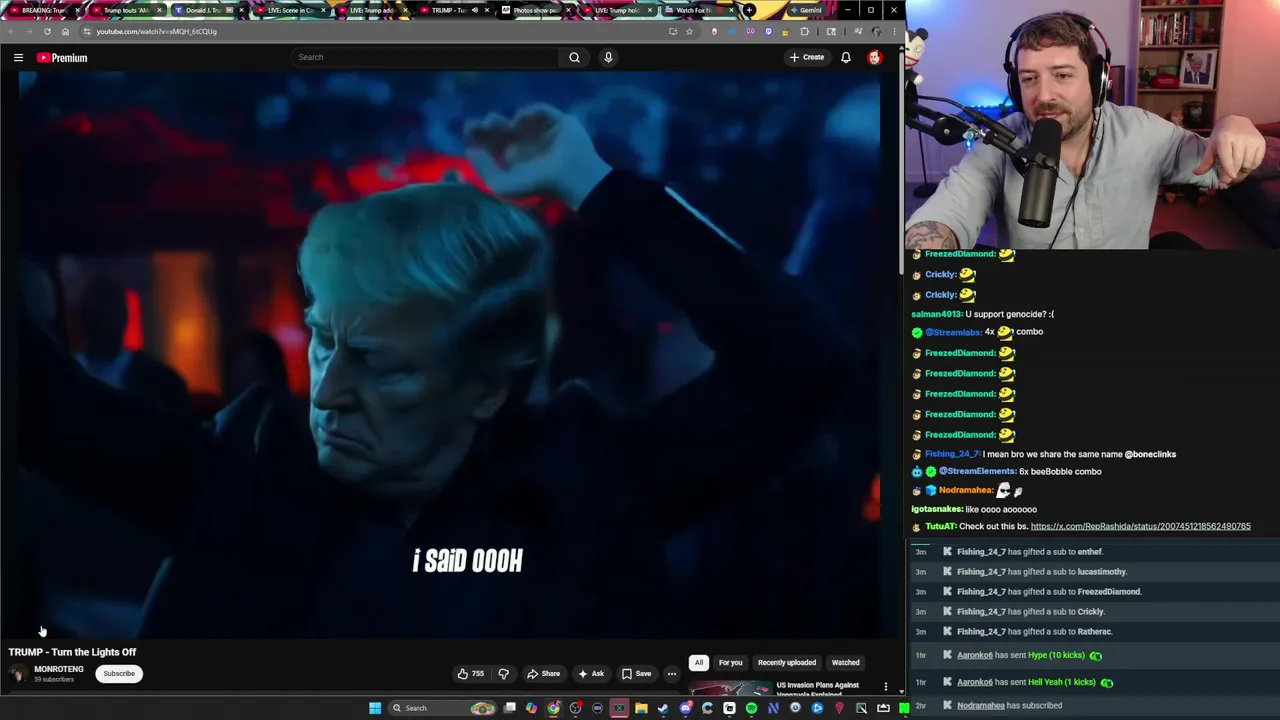This screenshot has height=720, width=1280.
Task: Click Aaronko6 sent Hell Yeah event
Action: coord(1093,682)
